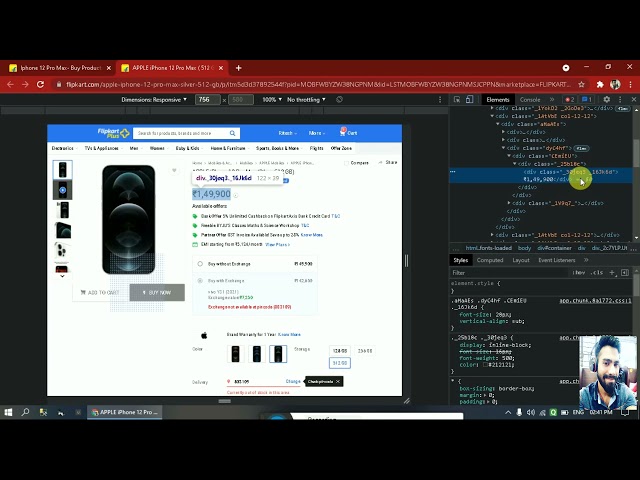The height and width of the screenshot is (480, 640).
Task: Open the 100% zoom dropdown
Action: pyautogui.click(x=272, y=100)
